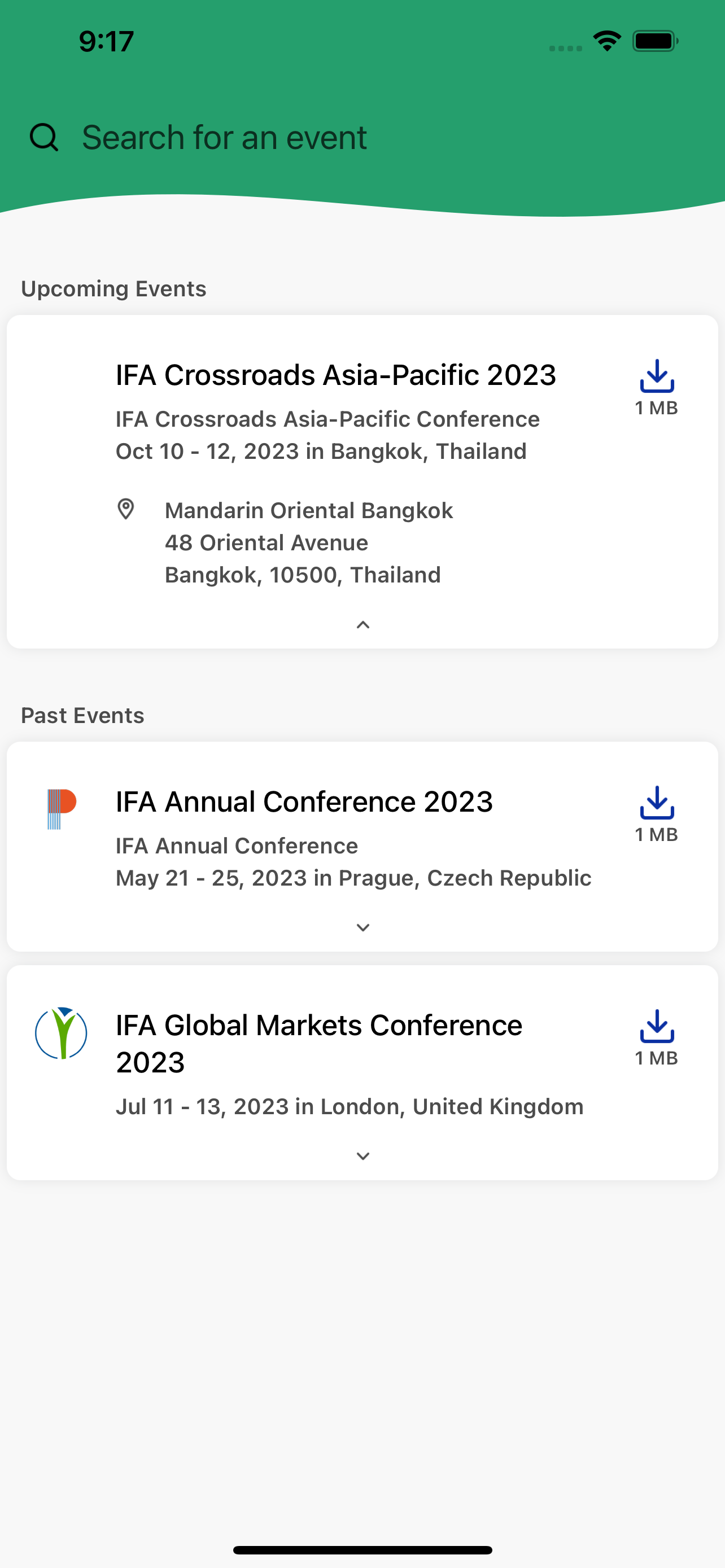Tap the Upcoming Events section header

114,288
